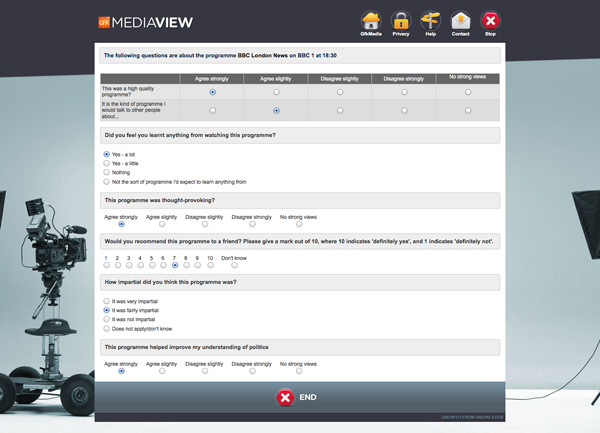Select Disagree slightly under thought-provoking question
600x433 pixels.
[x=205, y=224]
